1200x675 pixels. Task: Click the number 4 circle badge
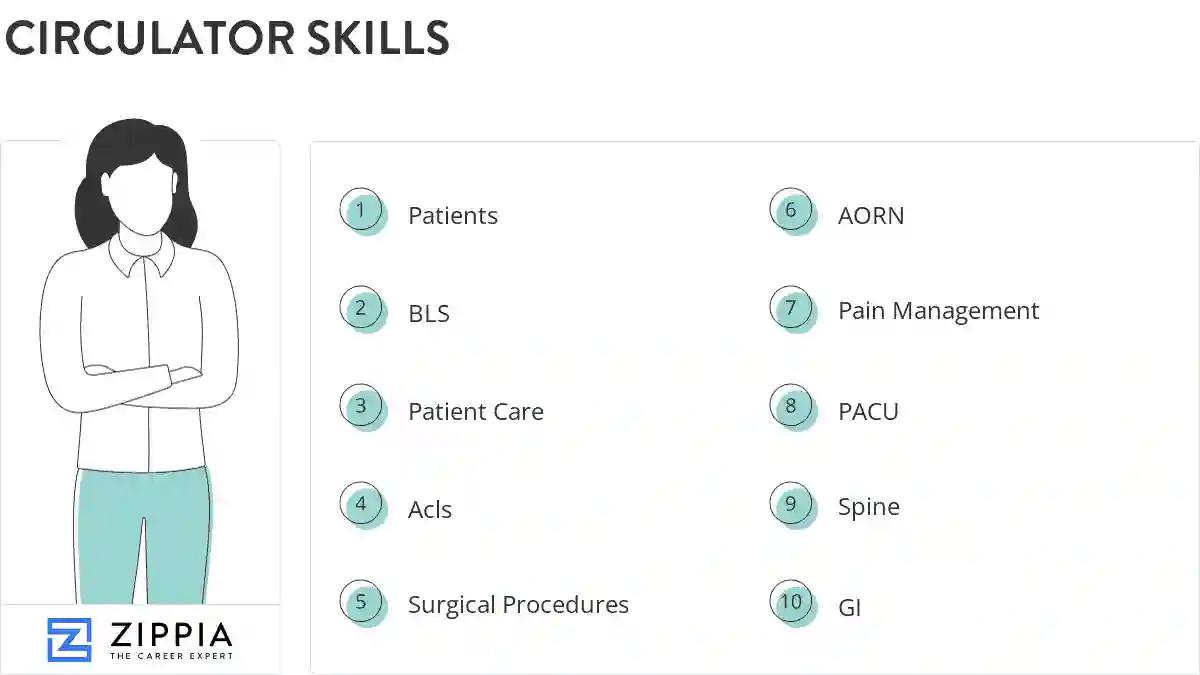[x=361, y=504]
